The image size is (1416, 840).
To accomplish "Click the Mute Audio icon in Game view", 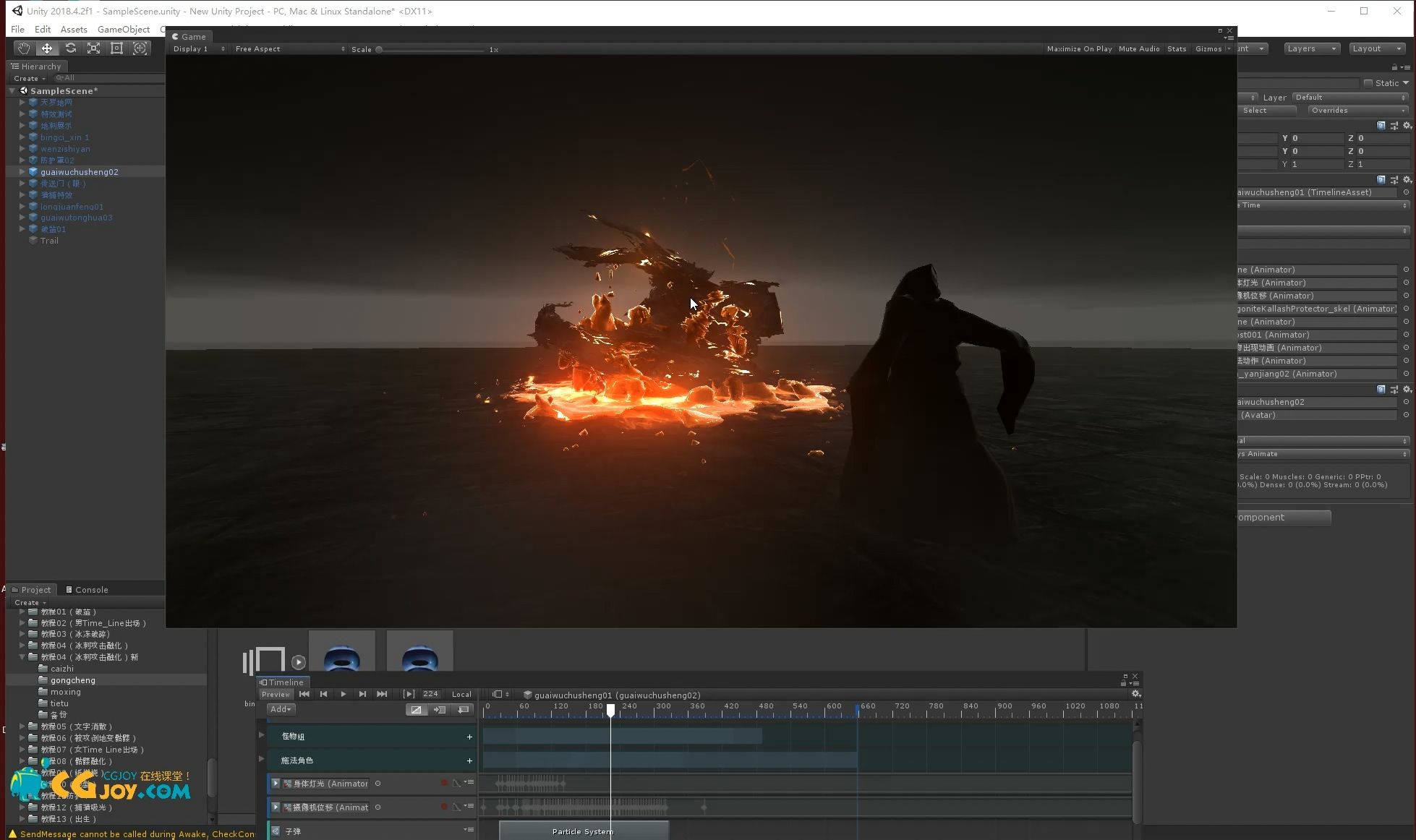I will click(1139, 48).
